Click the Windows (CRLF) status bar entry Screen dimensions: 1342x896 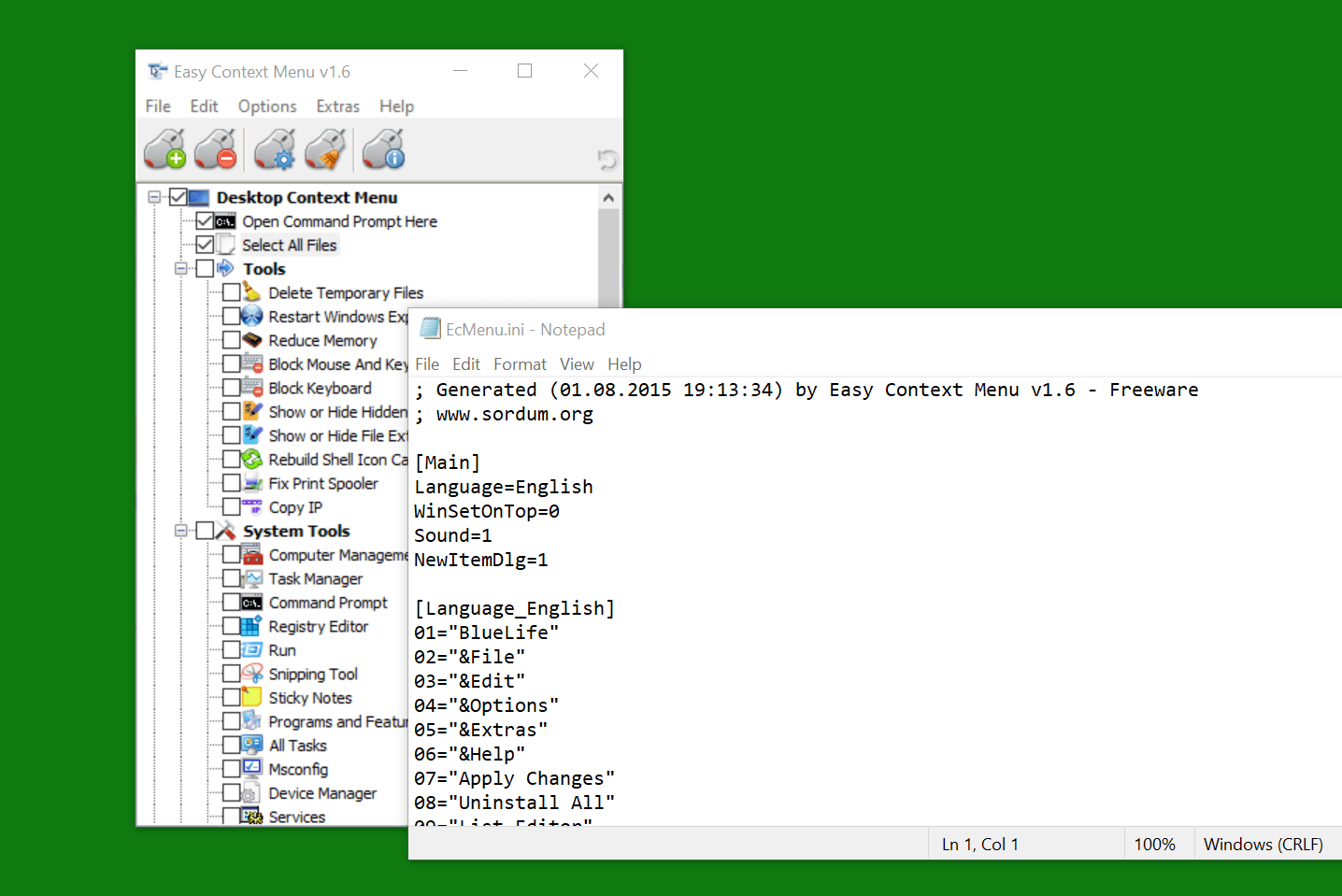click(1263, 844)
